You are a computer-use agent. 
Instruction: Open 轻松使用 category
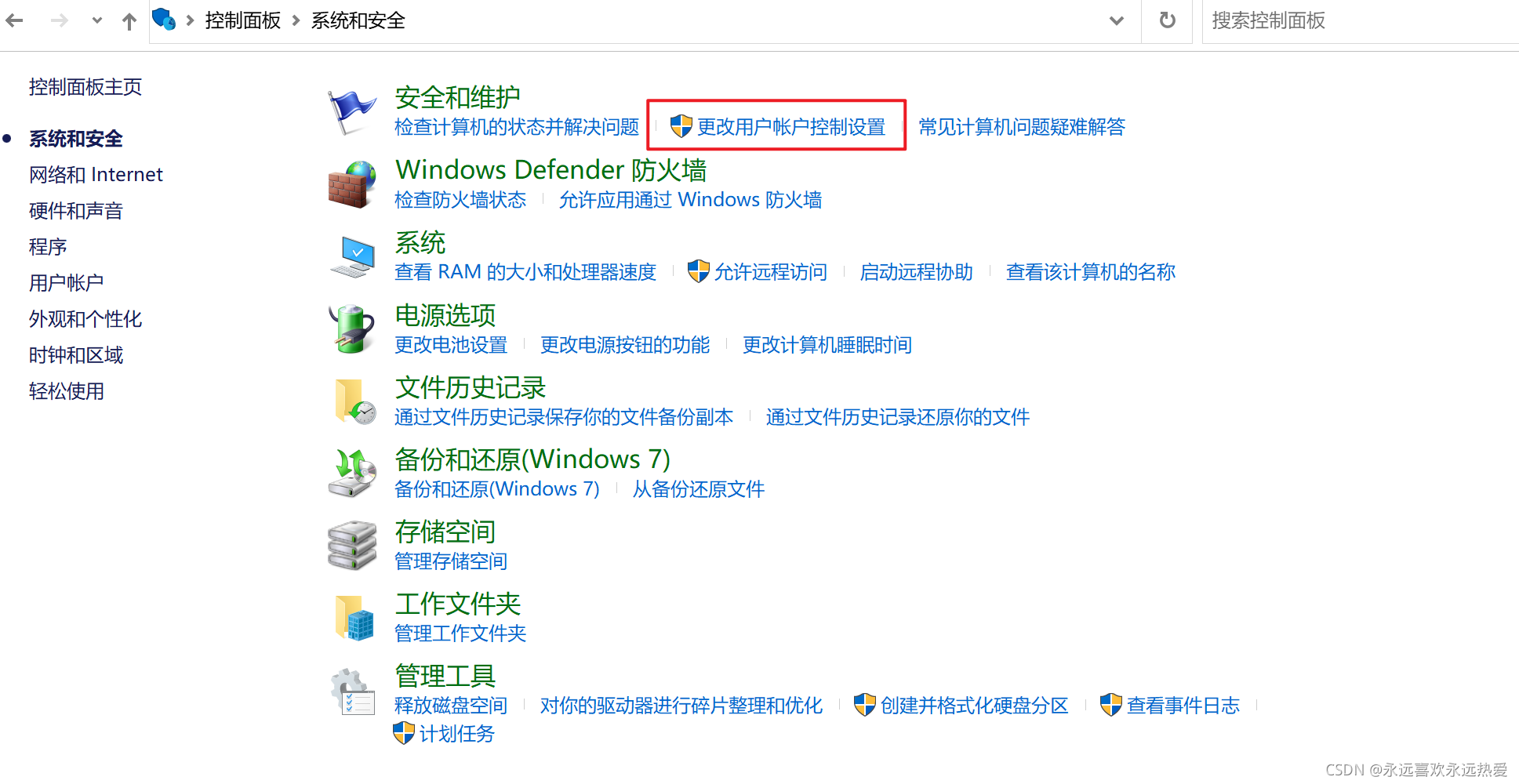pyautogui.click(x=67, y=390)
